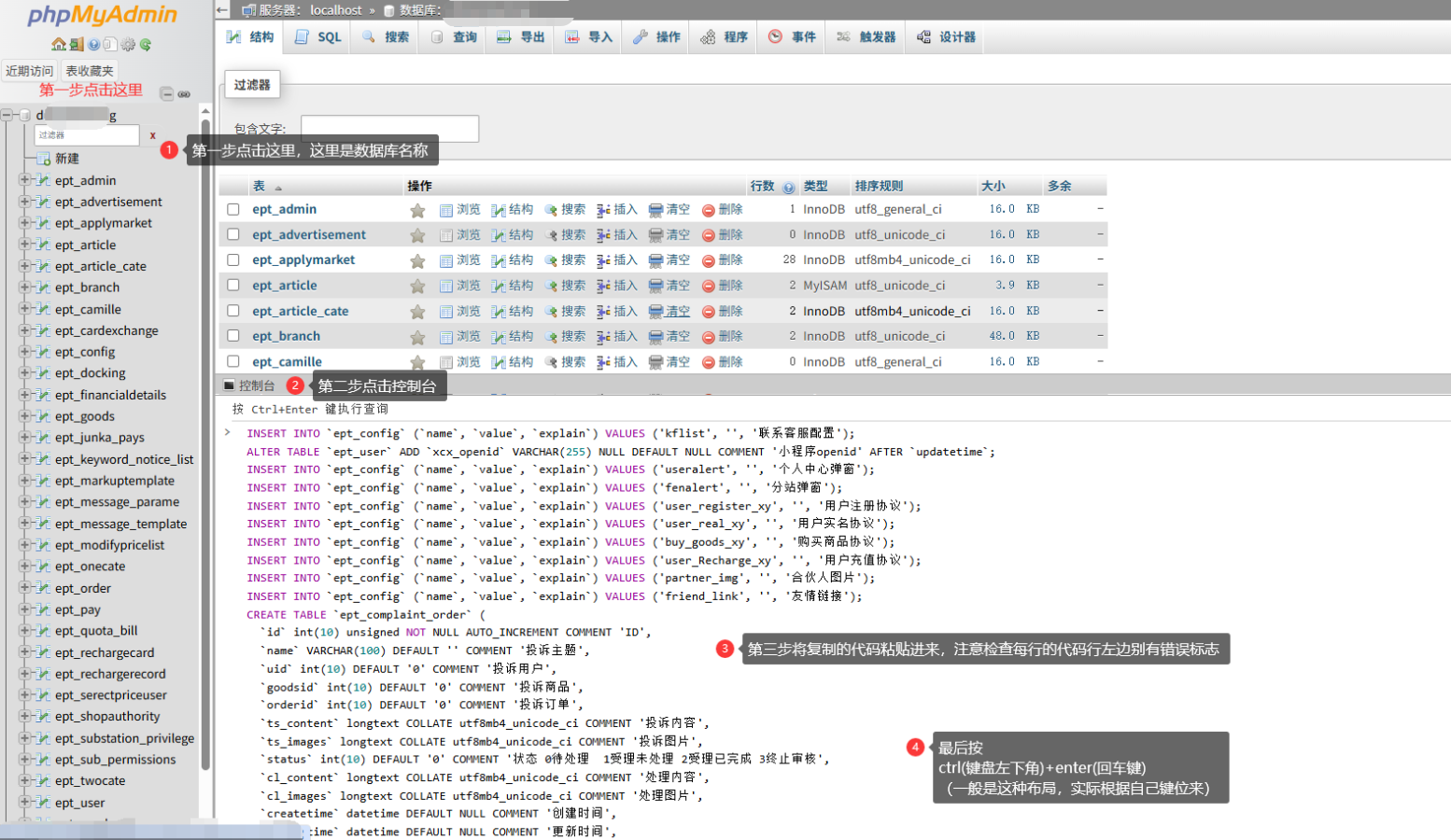This screenshot has width=1451, height=840.
Task: Click the ept_applymarket table favorite star
Action: pyautogui.click(x=417, y=260)
